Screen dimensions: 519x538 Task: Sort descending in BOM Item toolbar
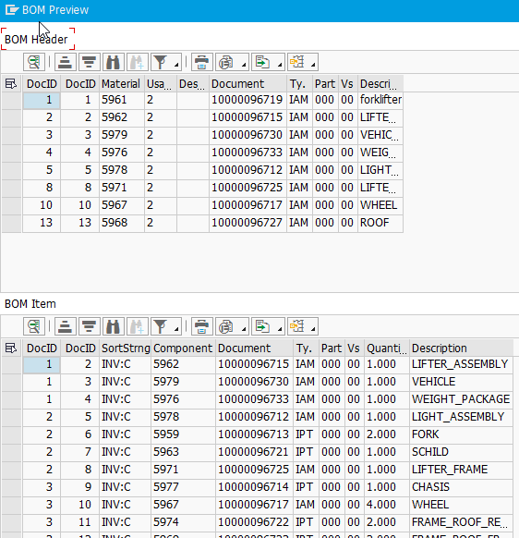point(89,326)
